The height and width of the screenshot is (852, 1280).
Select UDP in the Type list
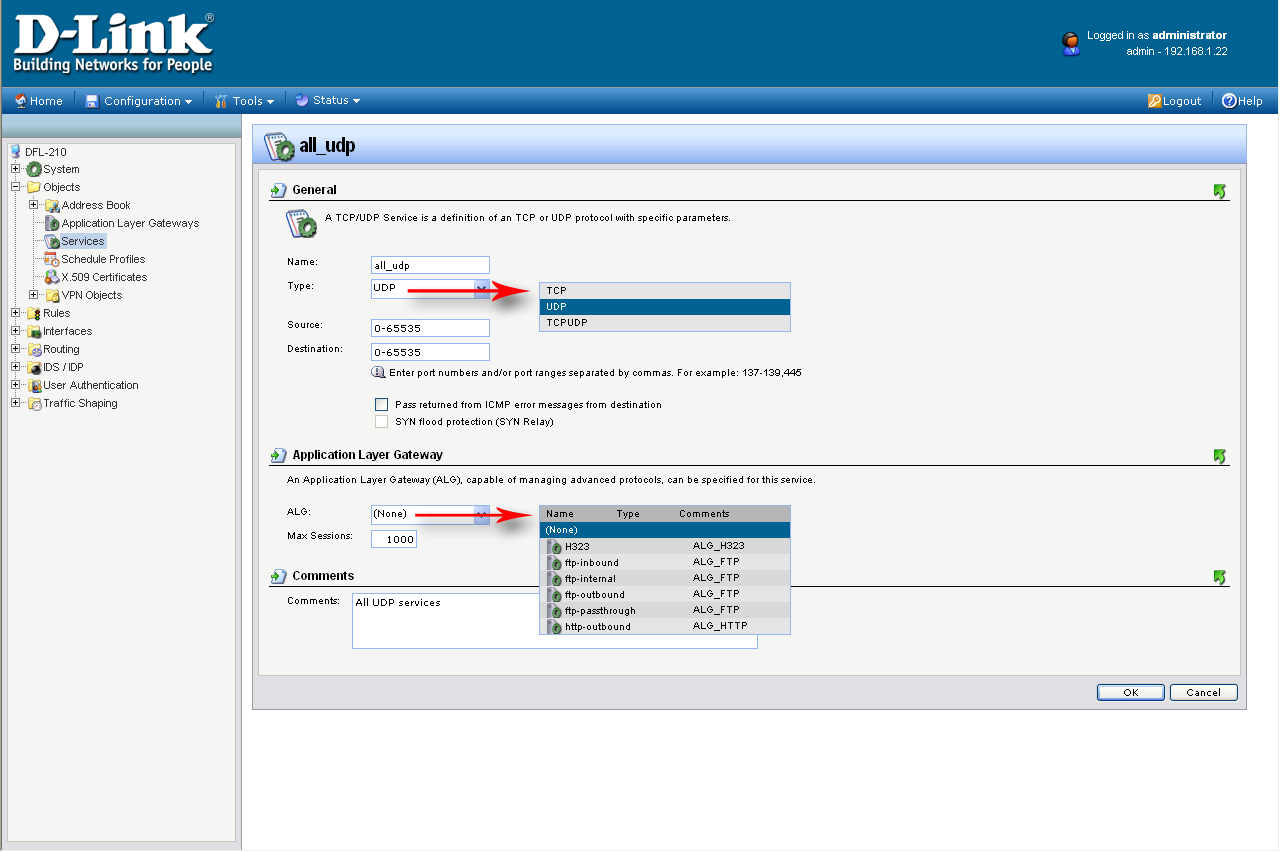(665, 307)
